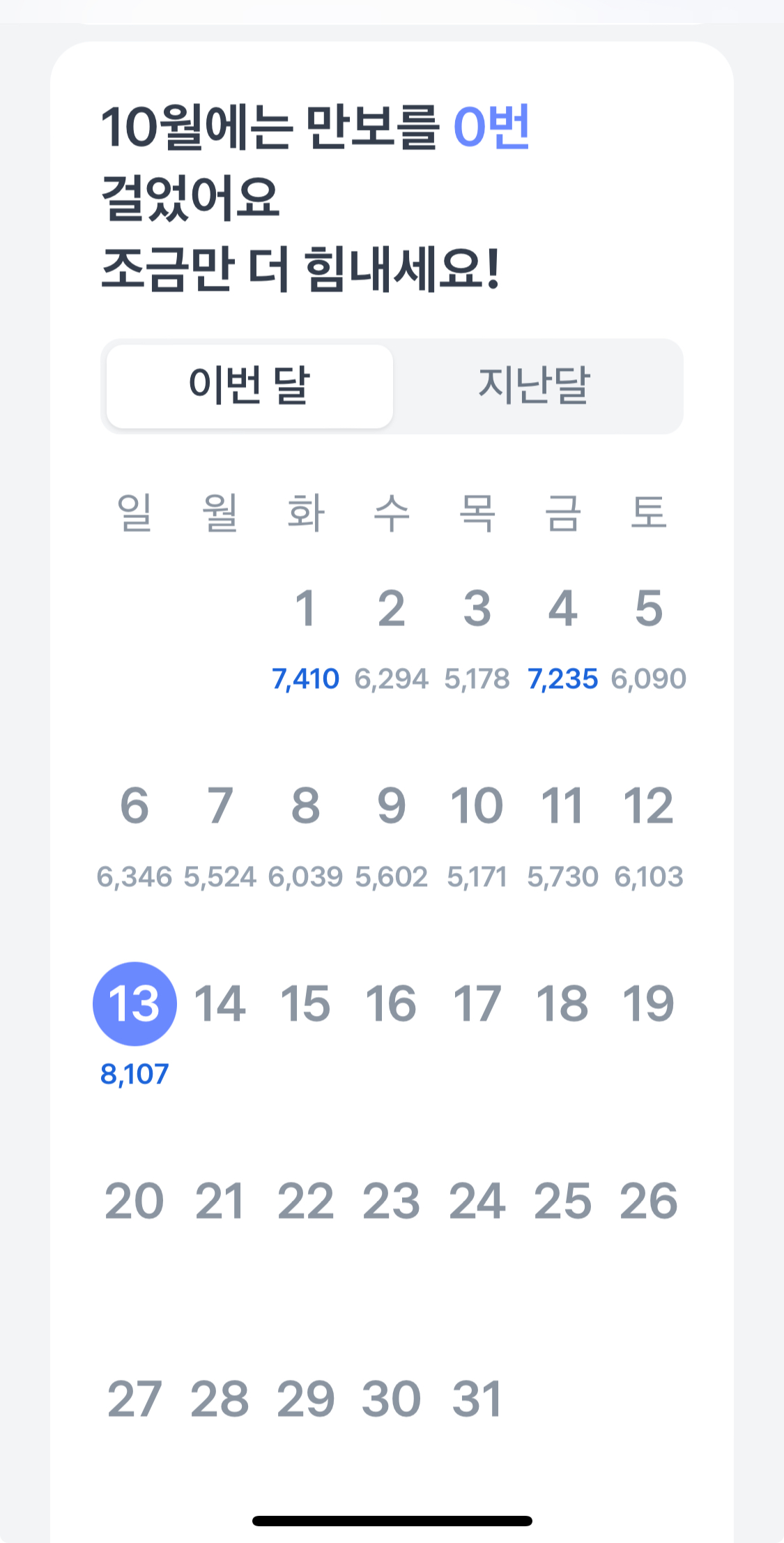The width and height of the screenshot is (784, 1543).
Task: Select date 23 in the calendar
Action: [391, 1201]
